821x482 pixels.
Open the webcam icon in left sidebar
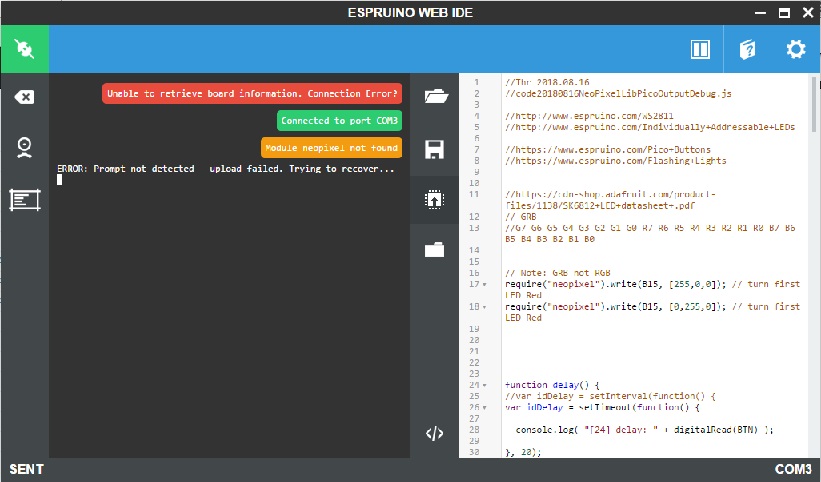[x=24, y=148]
